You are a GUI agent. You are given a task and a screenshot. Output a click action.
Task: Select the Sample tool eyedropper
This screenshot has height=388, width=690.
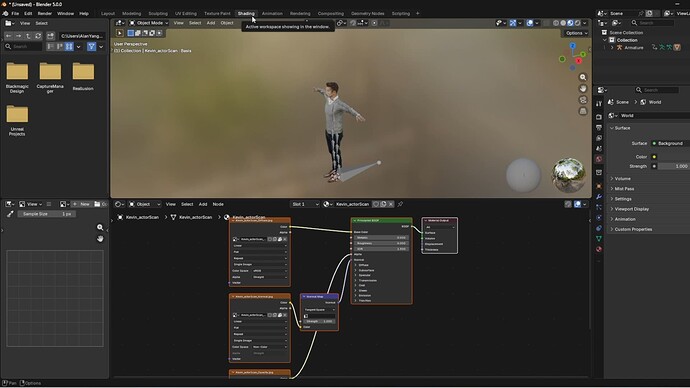click(x=10, y=214)
